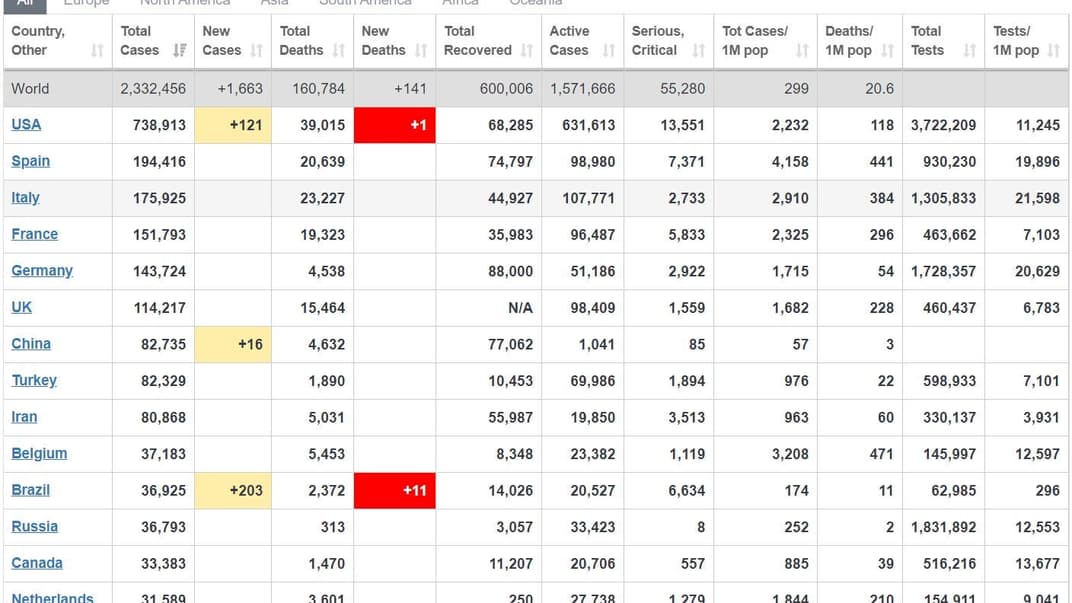Click the Total Deaths sort arrows
Image resolution: width=1072 pixels, height=603 pixels.
click(339, 51)
